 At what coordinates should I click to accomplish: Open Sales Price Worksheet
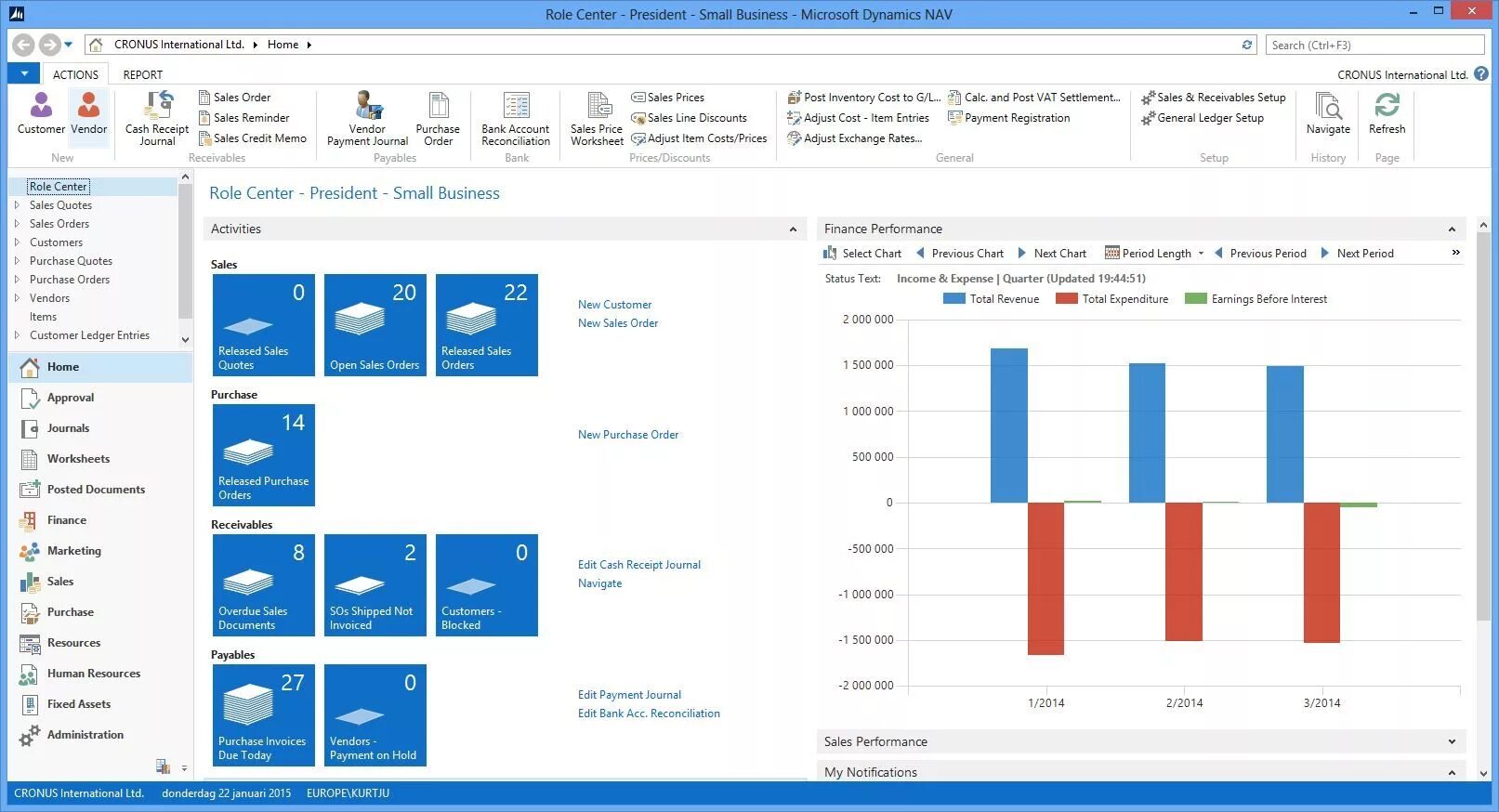tap(597, 118)
